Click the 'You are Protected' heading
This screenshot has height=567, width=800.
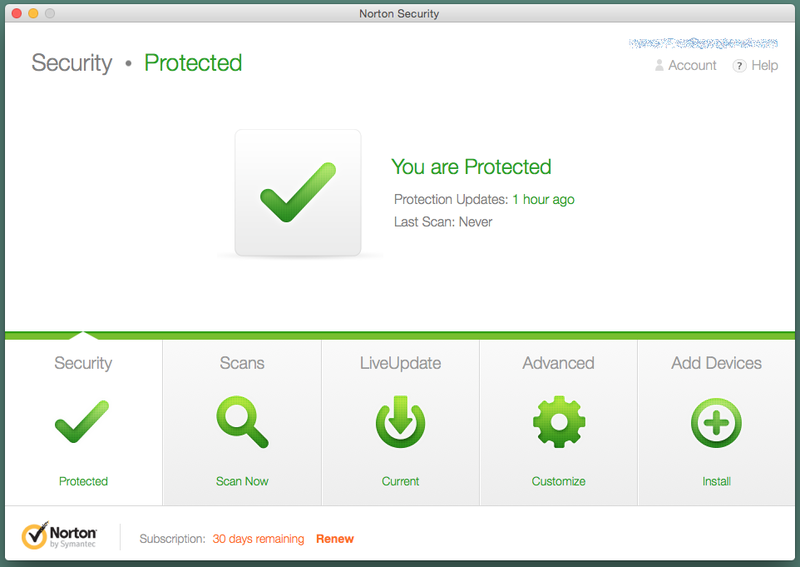(471, 167)
